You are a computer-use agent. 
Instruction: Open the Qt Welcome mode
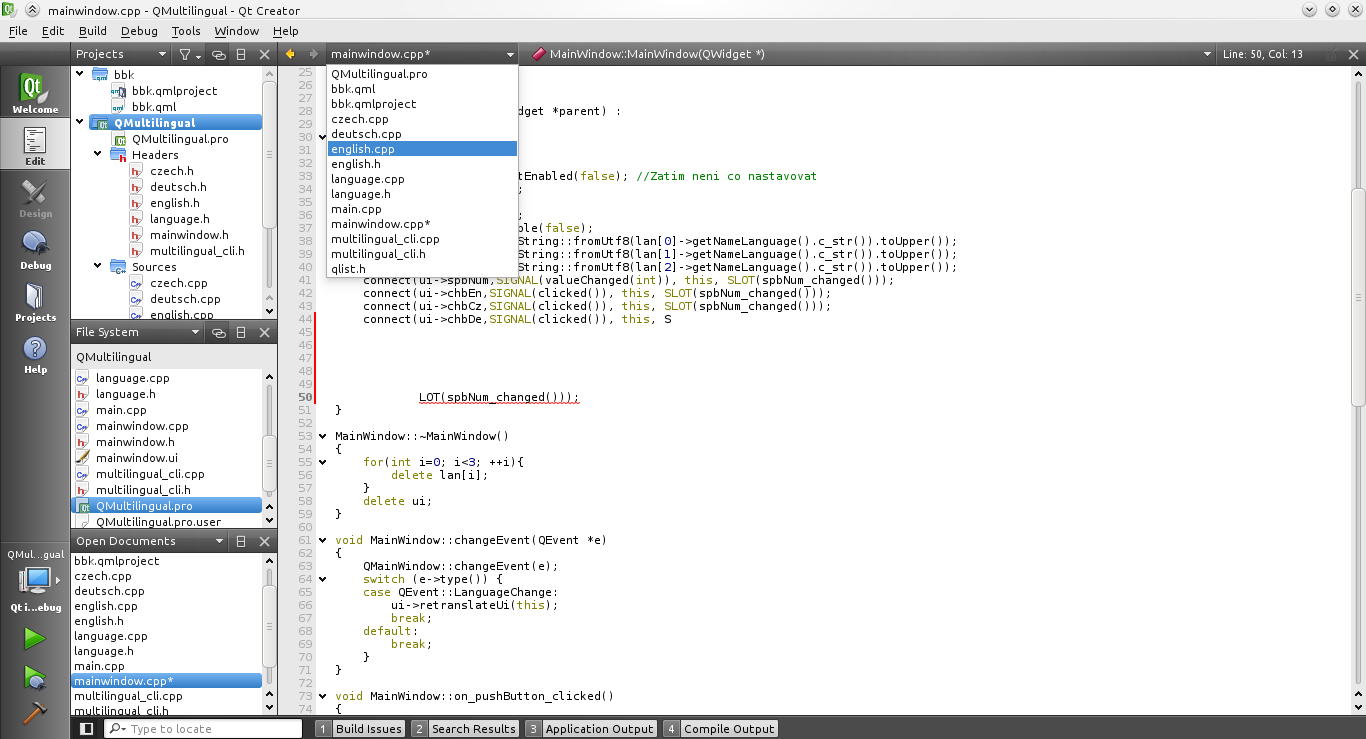(35, 93)
